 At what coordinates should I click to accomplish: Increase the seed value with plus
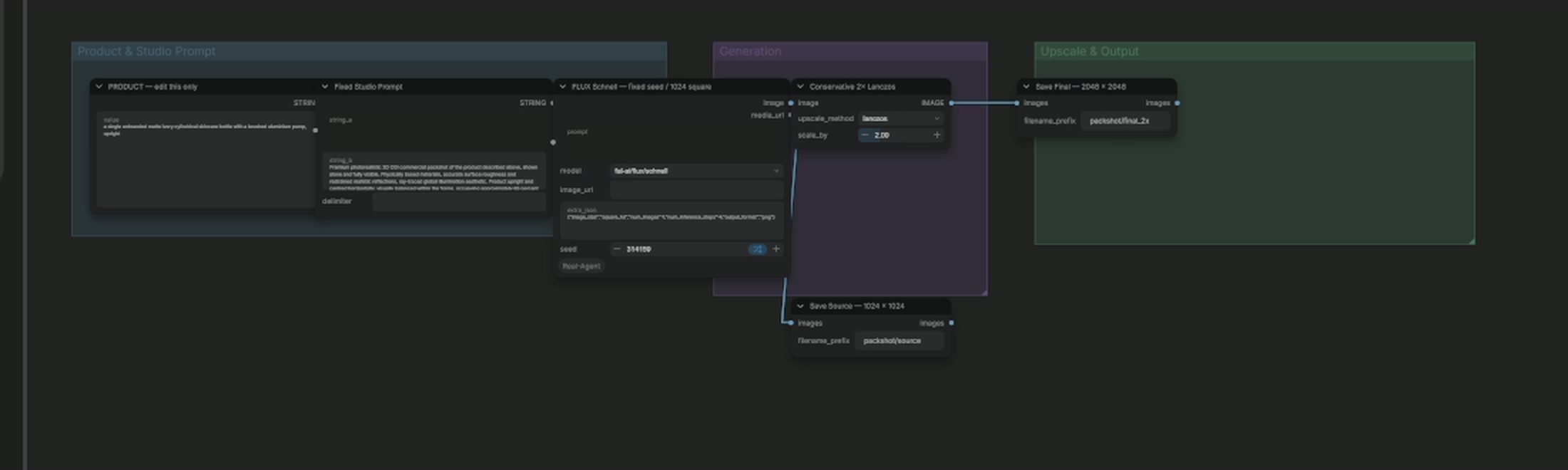[776, 249]
